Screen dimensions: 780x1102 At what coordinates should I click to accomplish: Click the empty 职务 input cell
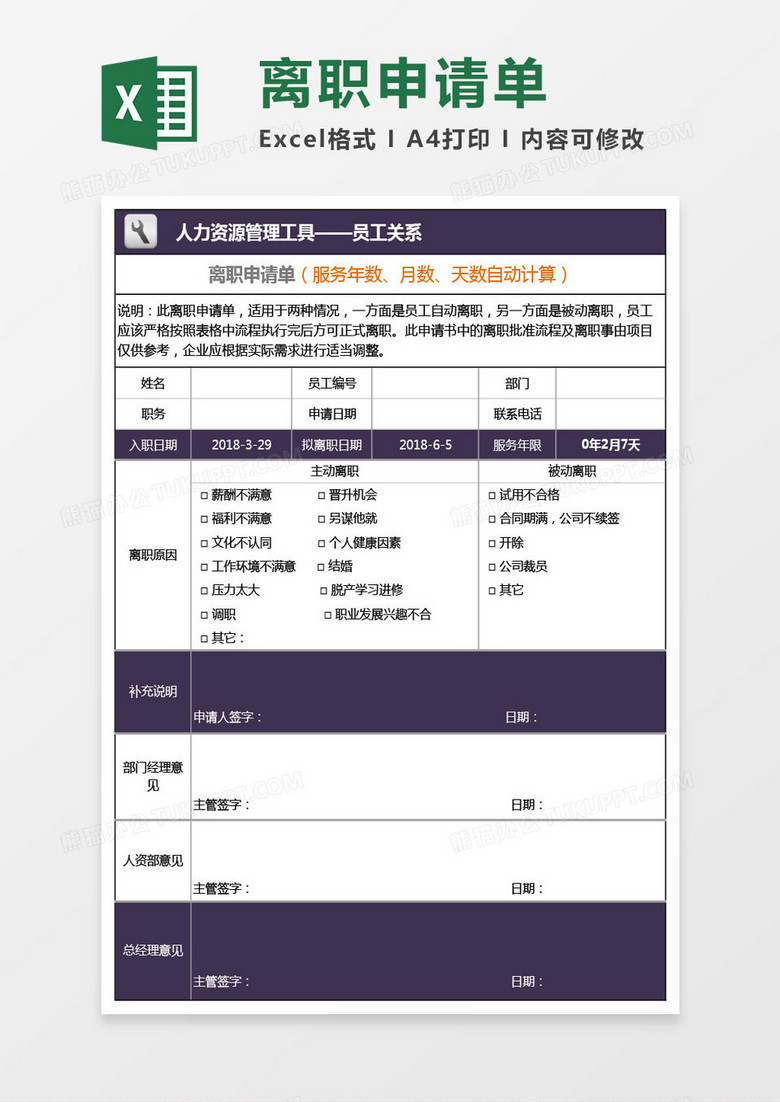tap(241, 414)
